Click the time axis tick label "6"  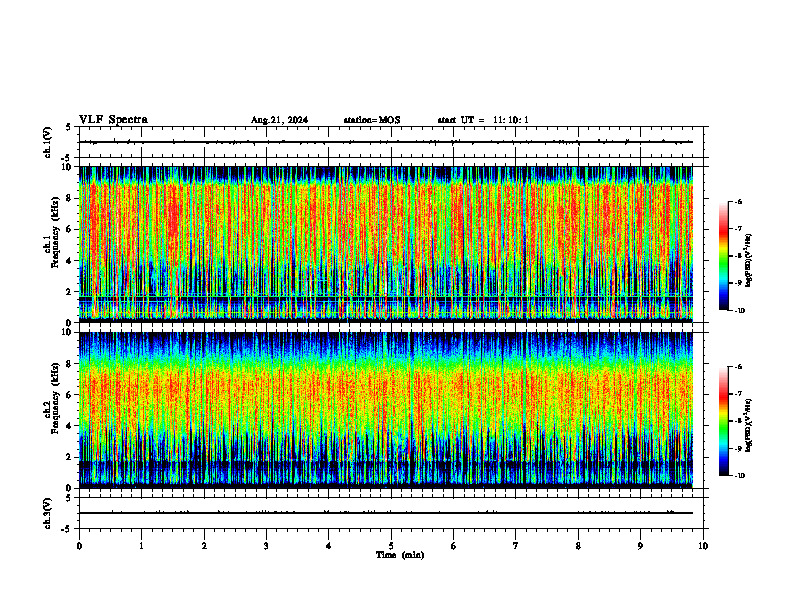(x=454, y=546)
